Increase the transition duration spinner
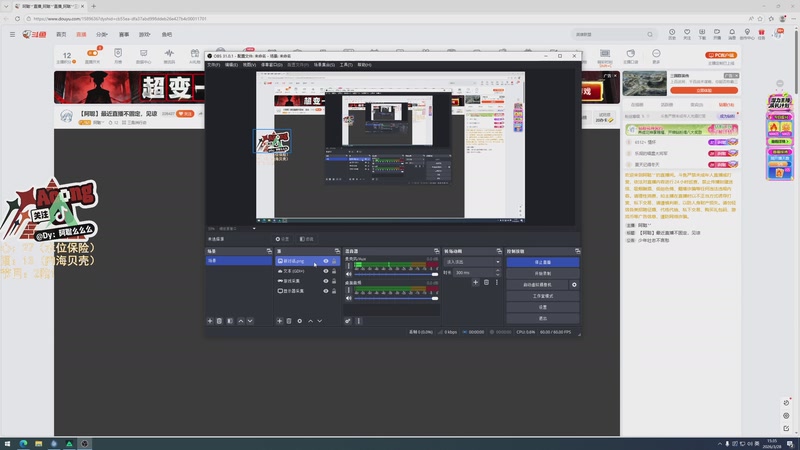800x450 pixels. 498,271
